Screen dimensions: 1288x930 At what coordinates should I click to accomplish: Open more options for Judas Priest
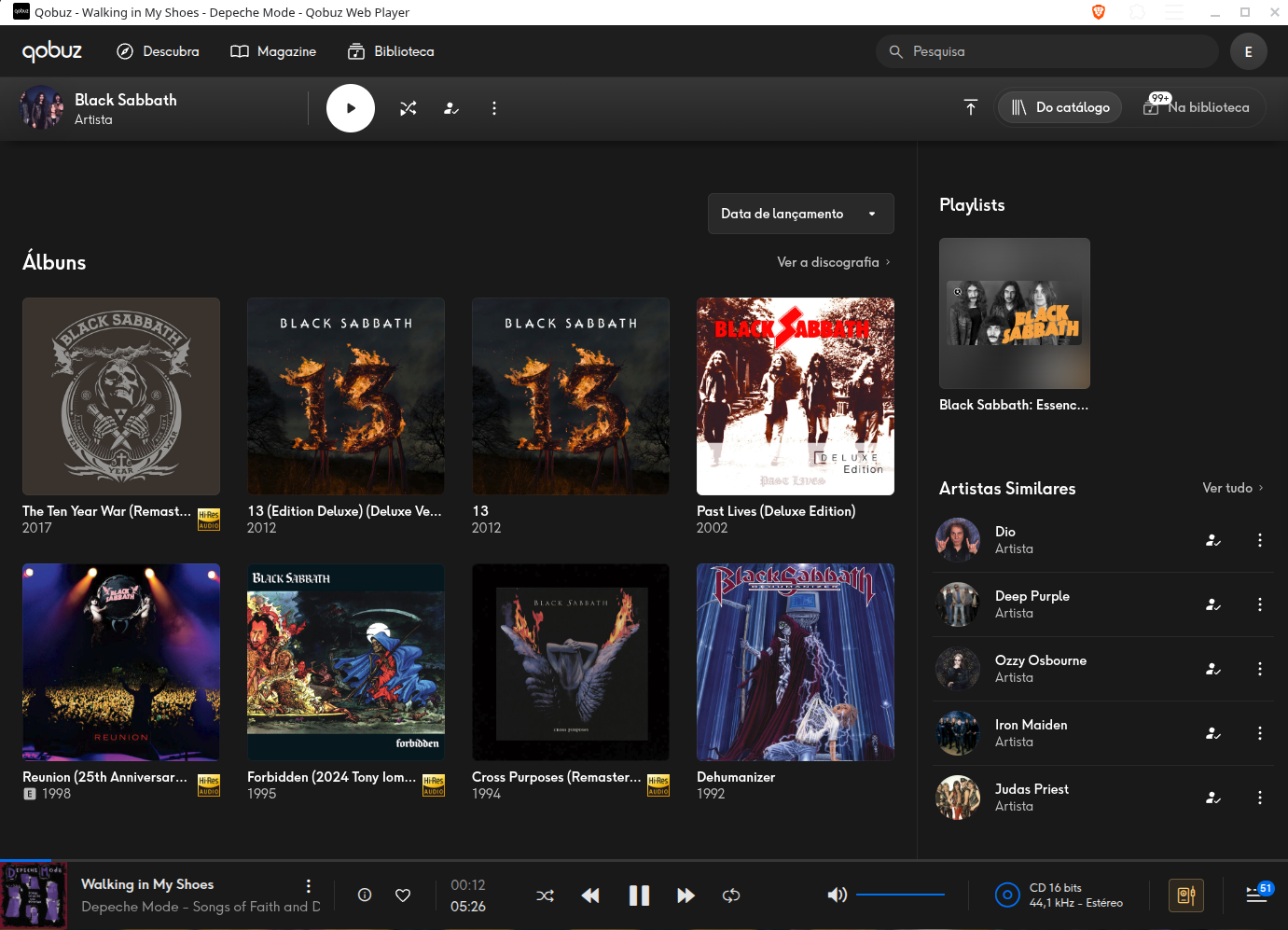[x=1260, y=798]
